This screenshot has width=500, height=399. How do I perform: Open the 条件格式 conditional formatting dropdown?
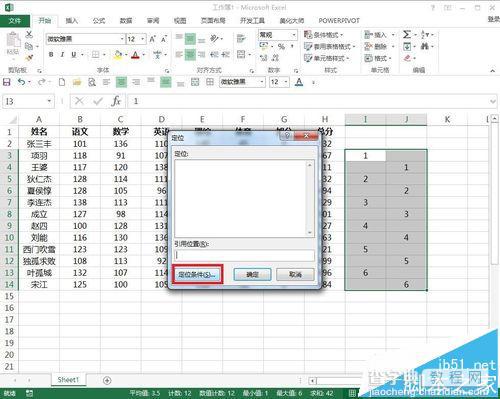coord(324,35)
